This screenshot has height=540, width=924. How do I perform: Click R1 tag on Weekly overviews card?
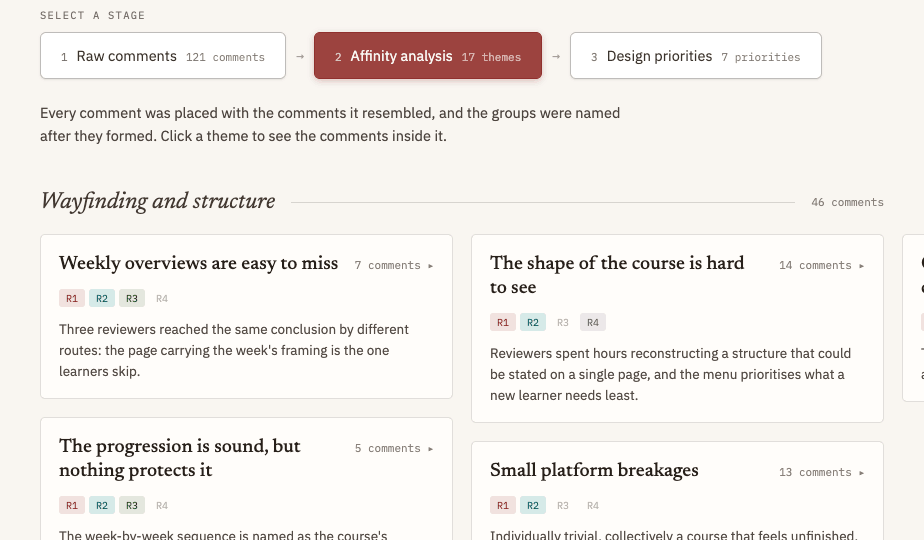click(x=72, y=298)
